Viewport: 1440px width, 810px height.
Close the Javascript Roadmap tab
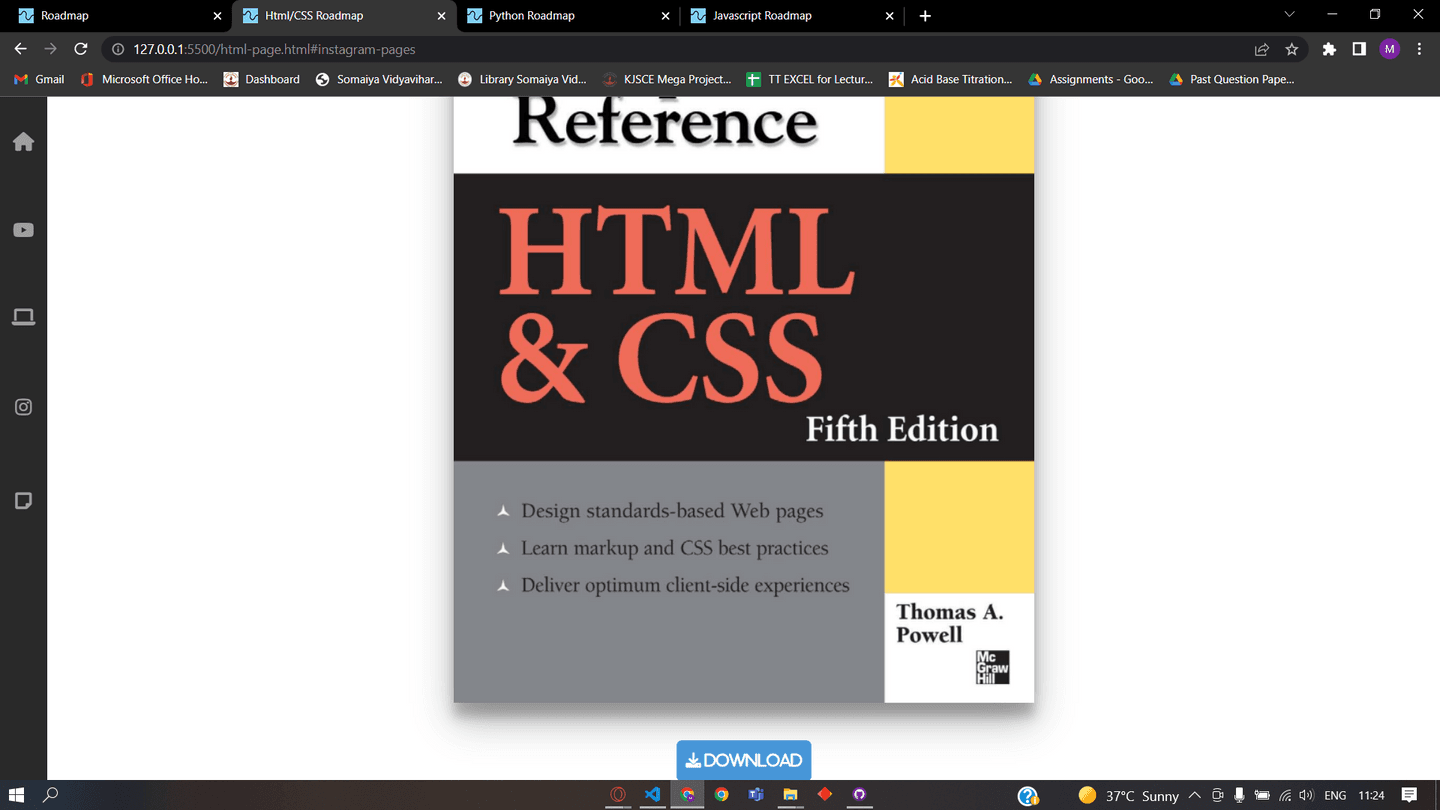click(x=890, y=16)
